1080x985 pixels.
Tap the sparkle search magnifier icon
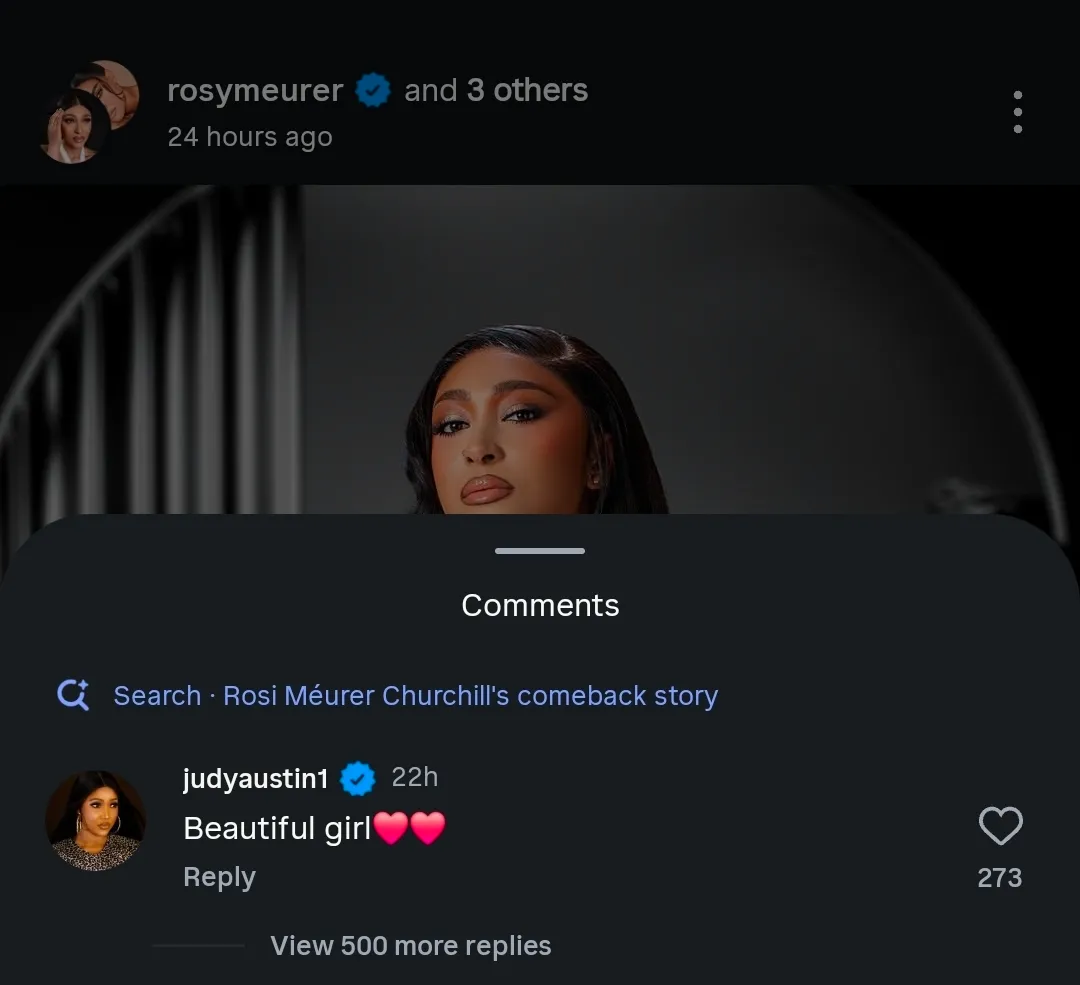point(73,695)
